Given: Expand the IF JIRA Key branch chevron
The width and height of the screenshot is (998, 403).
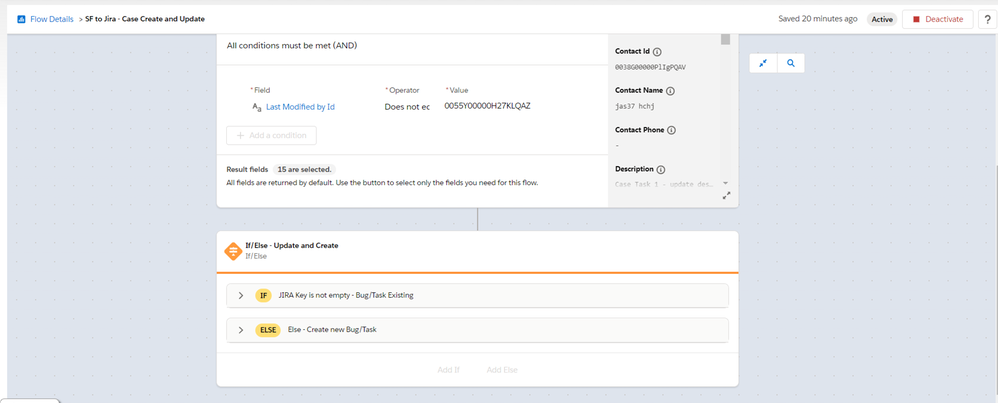Looking at the screenshot, I should point(241,295).
